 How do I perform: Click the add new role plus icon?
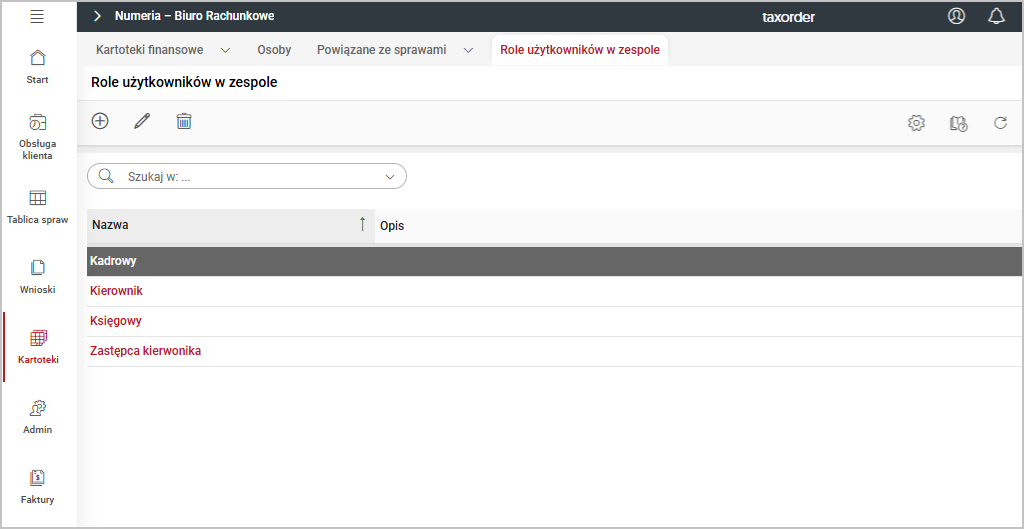(100, 121)
